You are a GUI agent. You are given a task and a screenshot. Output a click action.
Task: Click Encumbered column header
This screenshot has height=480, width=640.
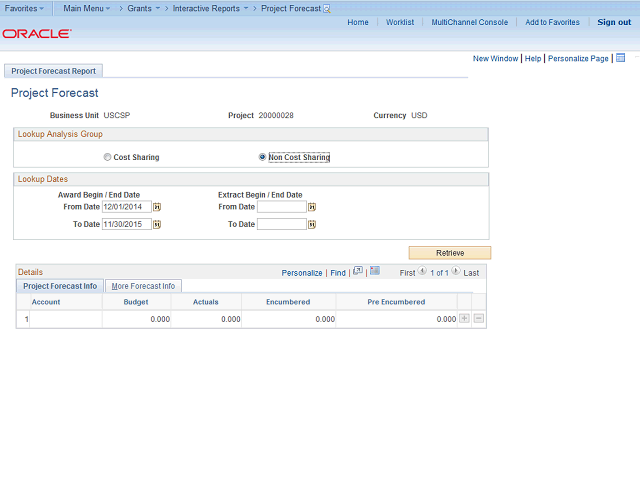288,302
